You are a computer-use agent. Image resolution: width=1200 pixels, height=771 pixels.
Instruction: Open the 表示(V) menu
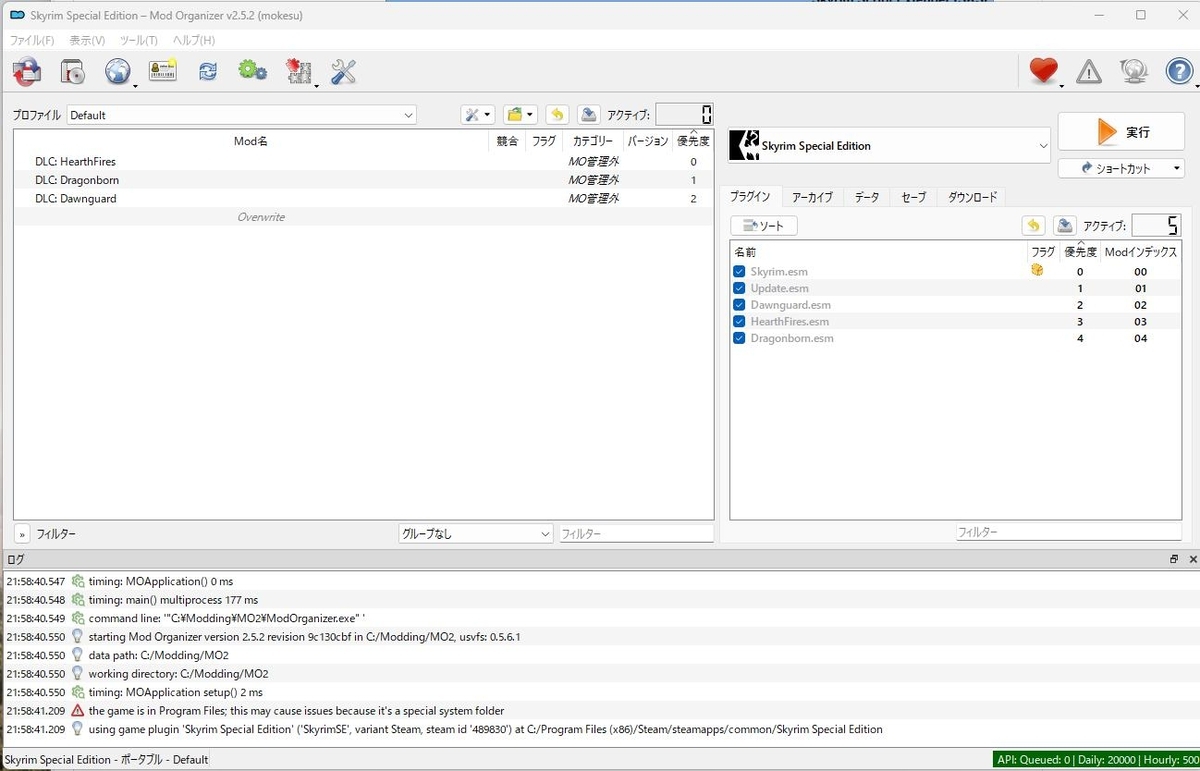coord(87,40)
